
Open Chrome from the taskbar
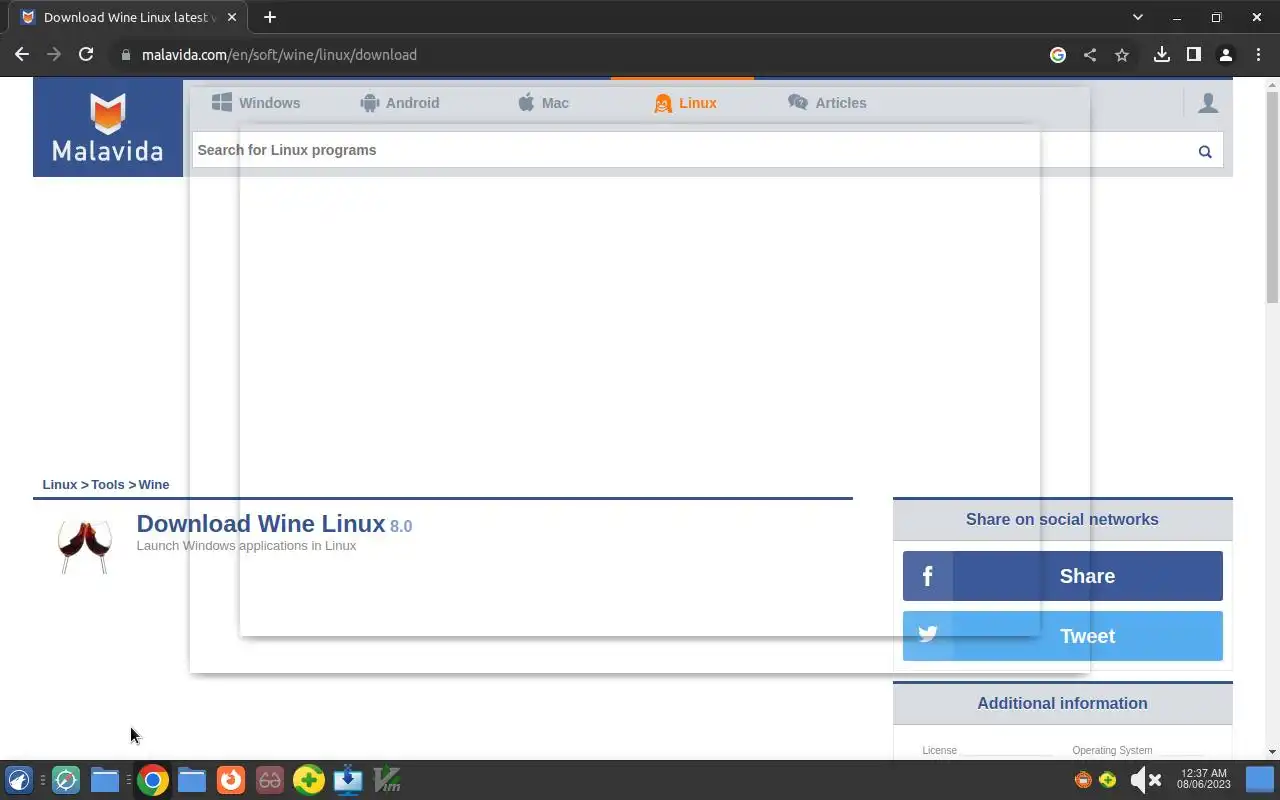[x=153, y=780]
